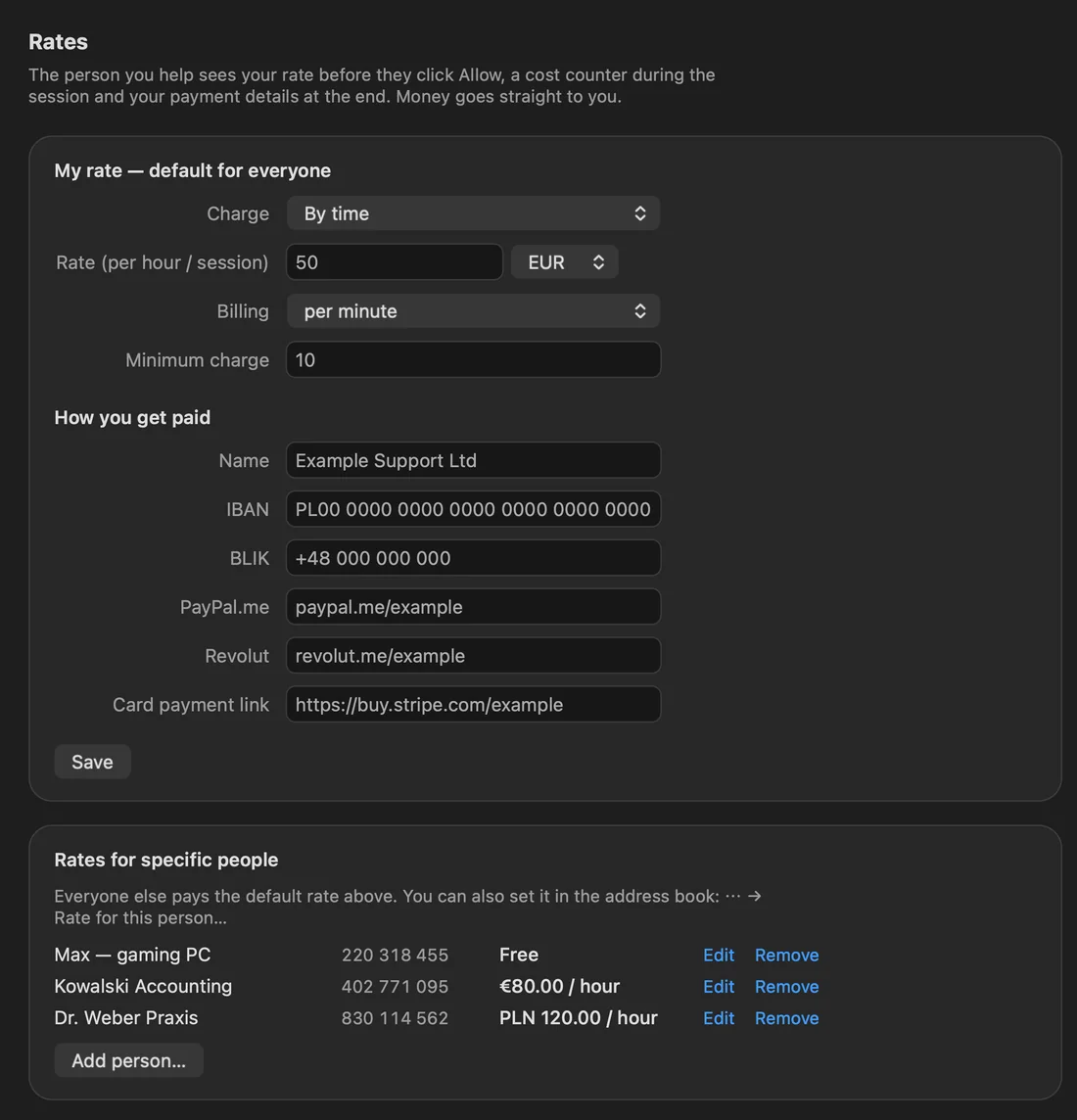Select the Dr. Weber Praxis name
1077x1120 pixels.
pyautogui.click(x=125, y=1018)
